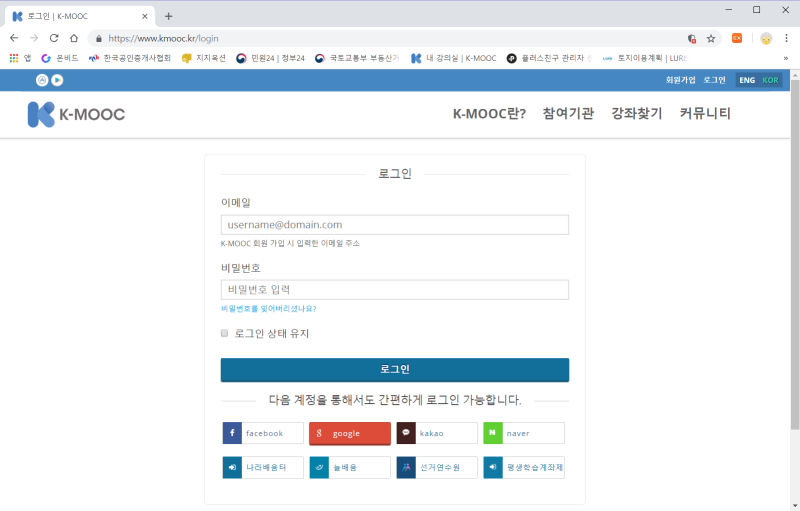Bookmark this page with the star icon

pos(711,39)
